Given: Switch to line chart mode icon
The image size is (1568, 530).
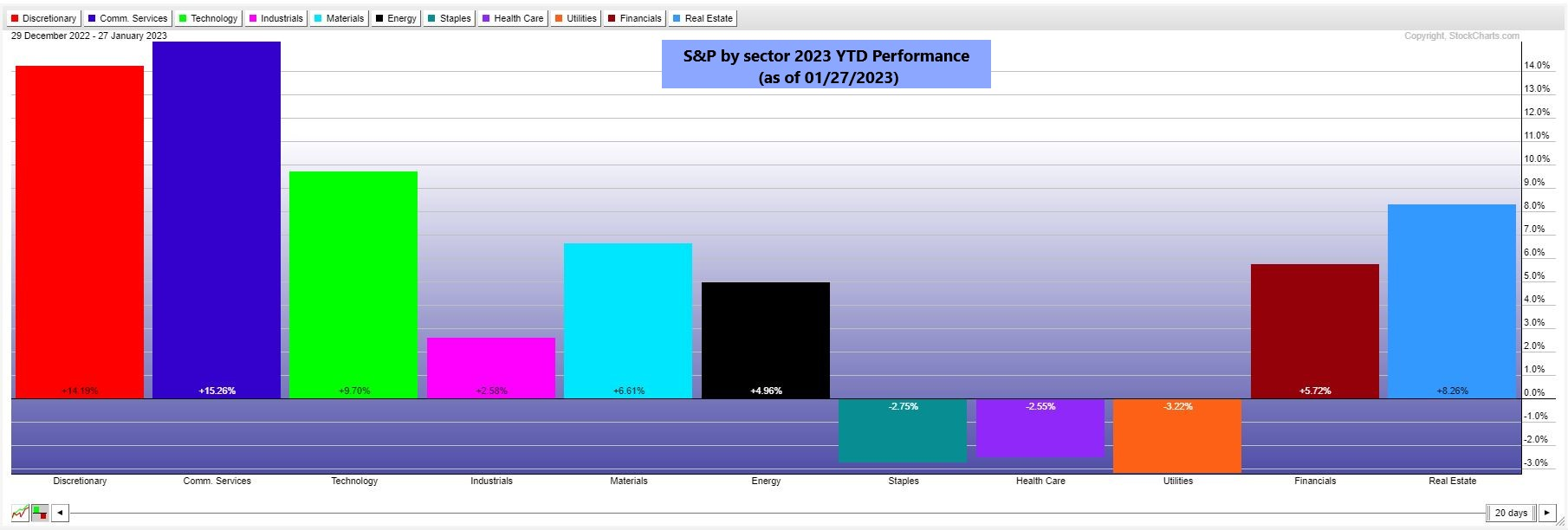Looking at the screenshot, I should coord(20,513).
